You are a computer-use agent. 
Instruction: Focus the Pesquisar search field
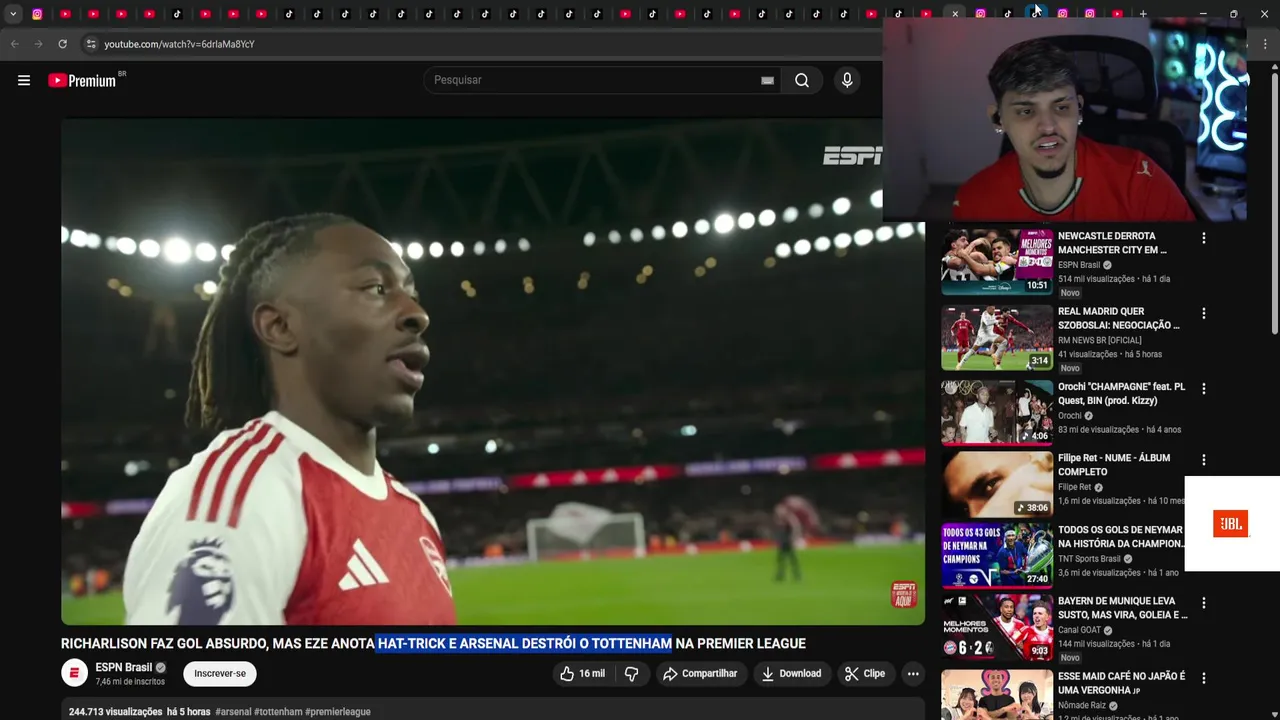pyautogui.click(x=595, y=80)
